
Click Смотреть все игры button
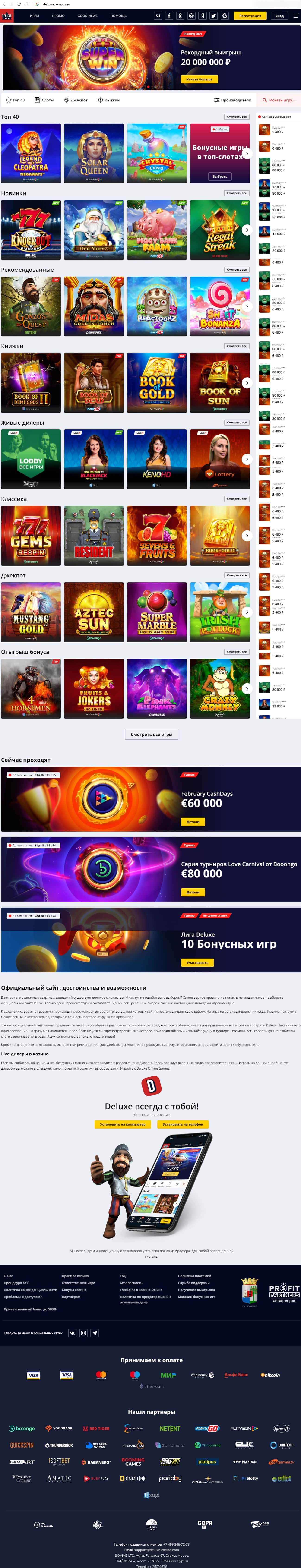151,734
